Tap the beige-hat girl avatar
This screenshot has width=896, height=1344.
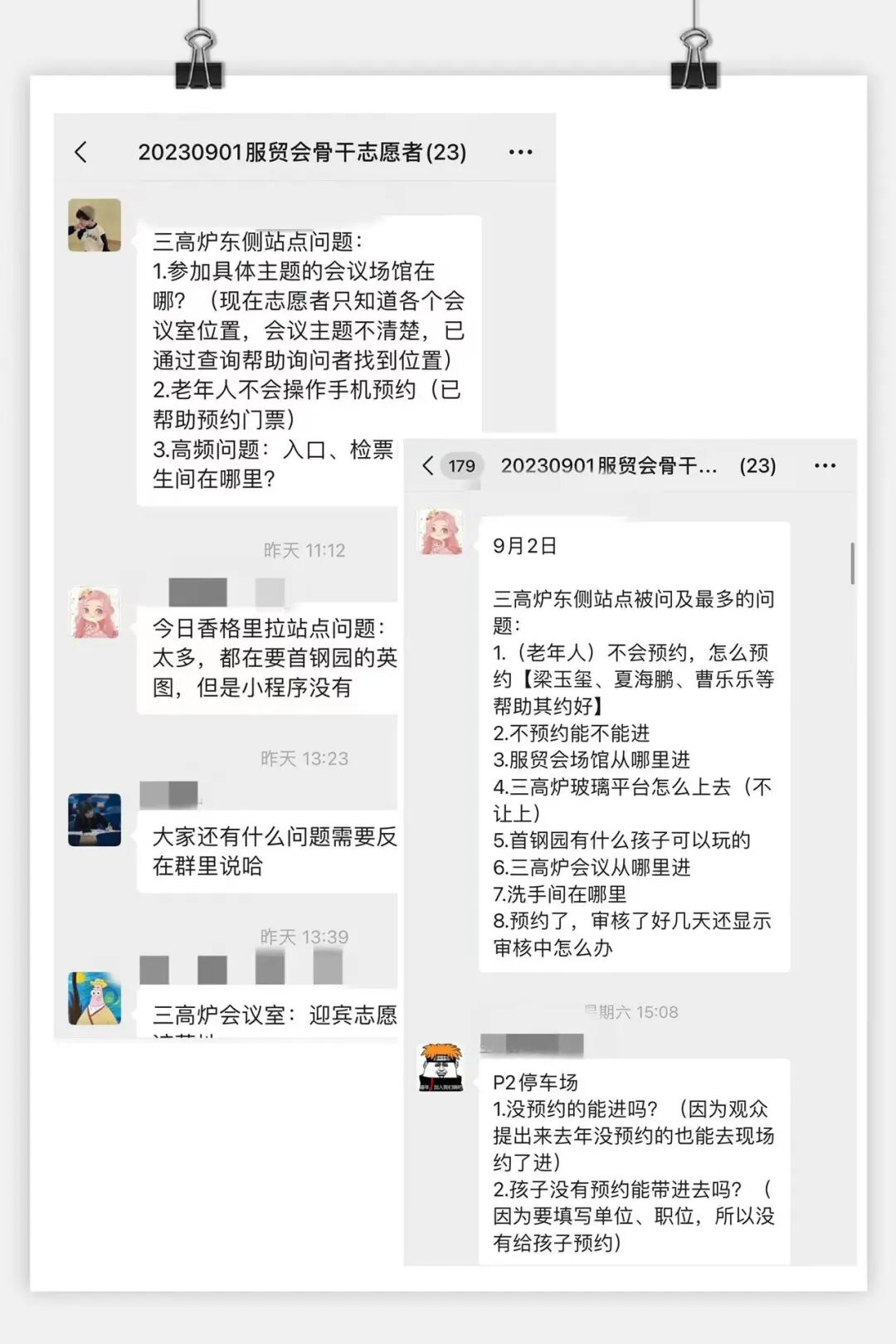(x=95, y=225)
